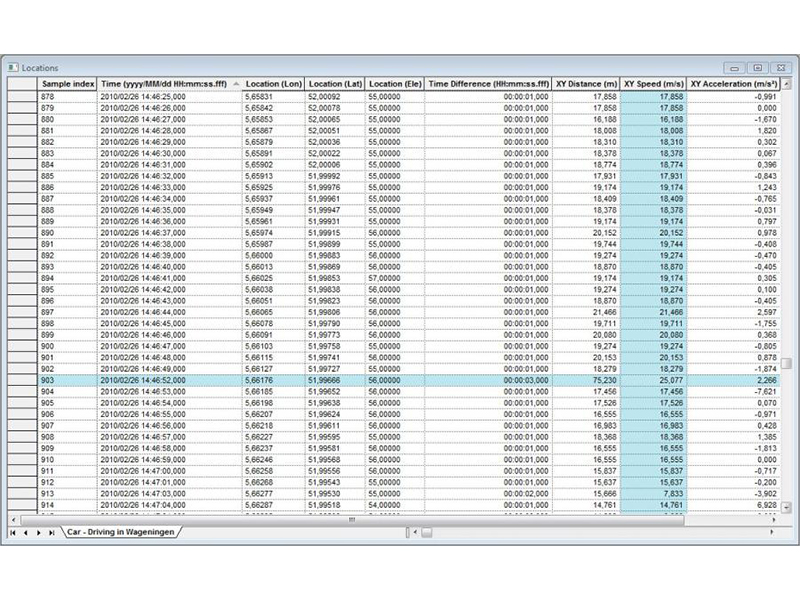Go to previous sheet tab arrow
The width and height of the screenshot is (800, 600).
26,533
